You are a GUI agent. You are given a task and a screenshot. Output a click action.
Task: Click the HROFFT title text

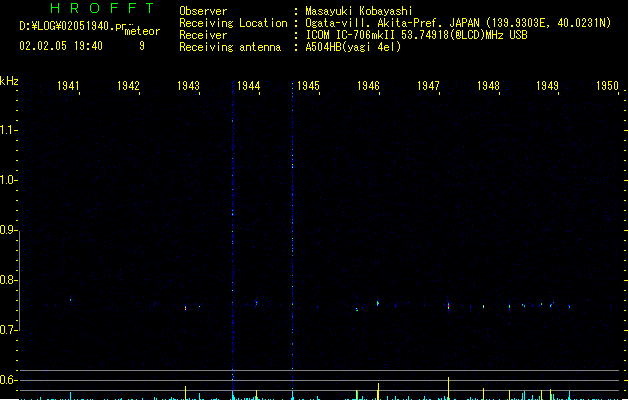pos(102,8)
